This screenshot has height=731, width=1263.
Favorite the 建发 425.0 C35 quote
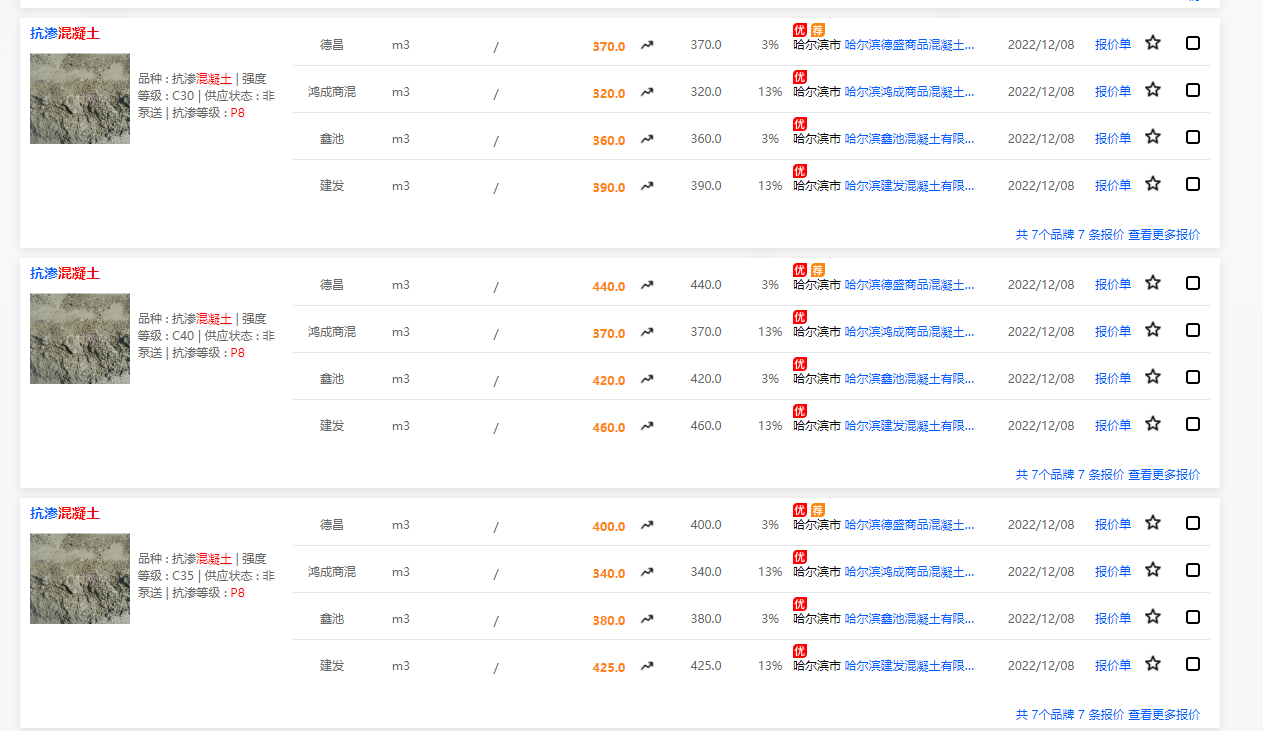(1153, 664)
